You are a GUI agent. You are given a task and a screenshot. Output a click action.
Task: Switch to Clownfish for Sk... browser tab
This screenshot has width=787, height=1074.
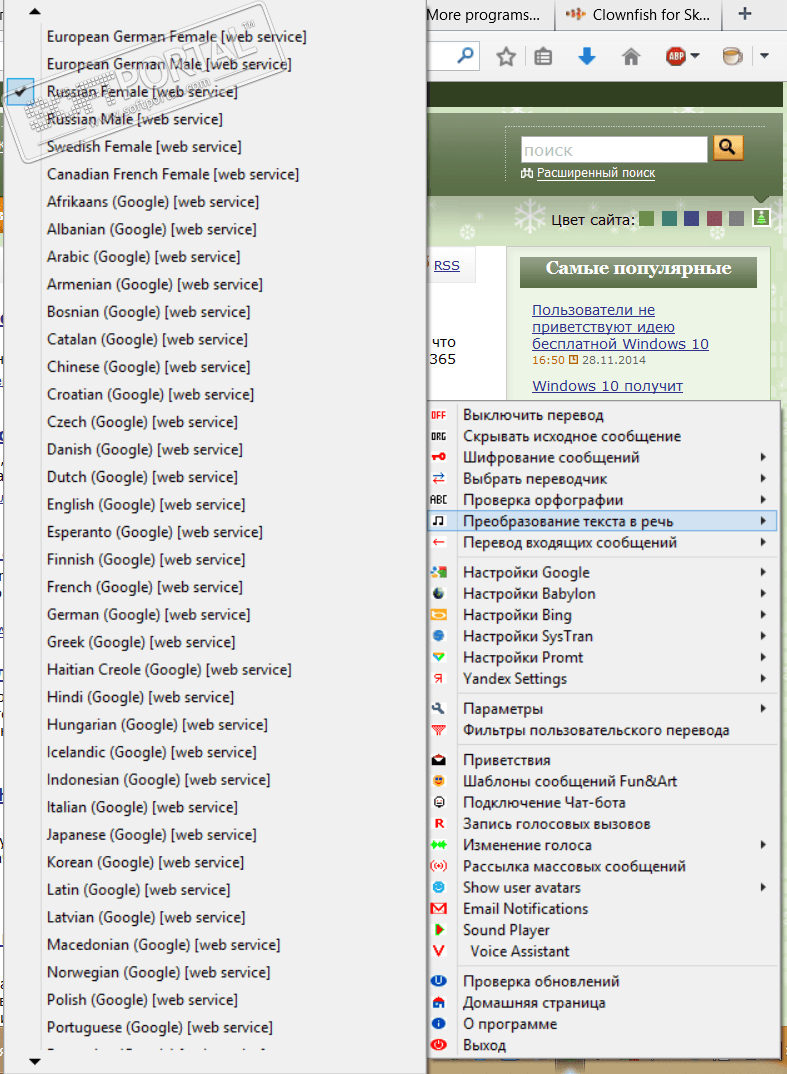tap(638, 14)
